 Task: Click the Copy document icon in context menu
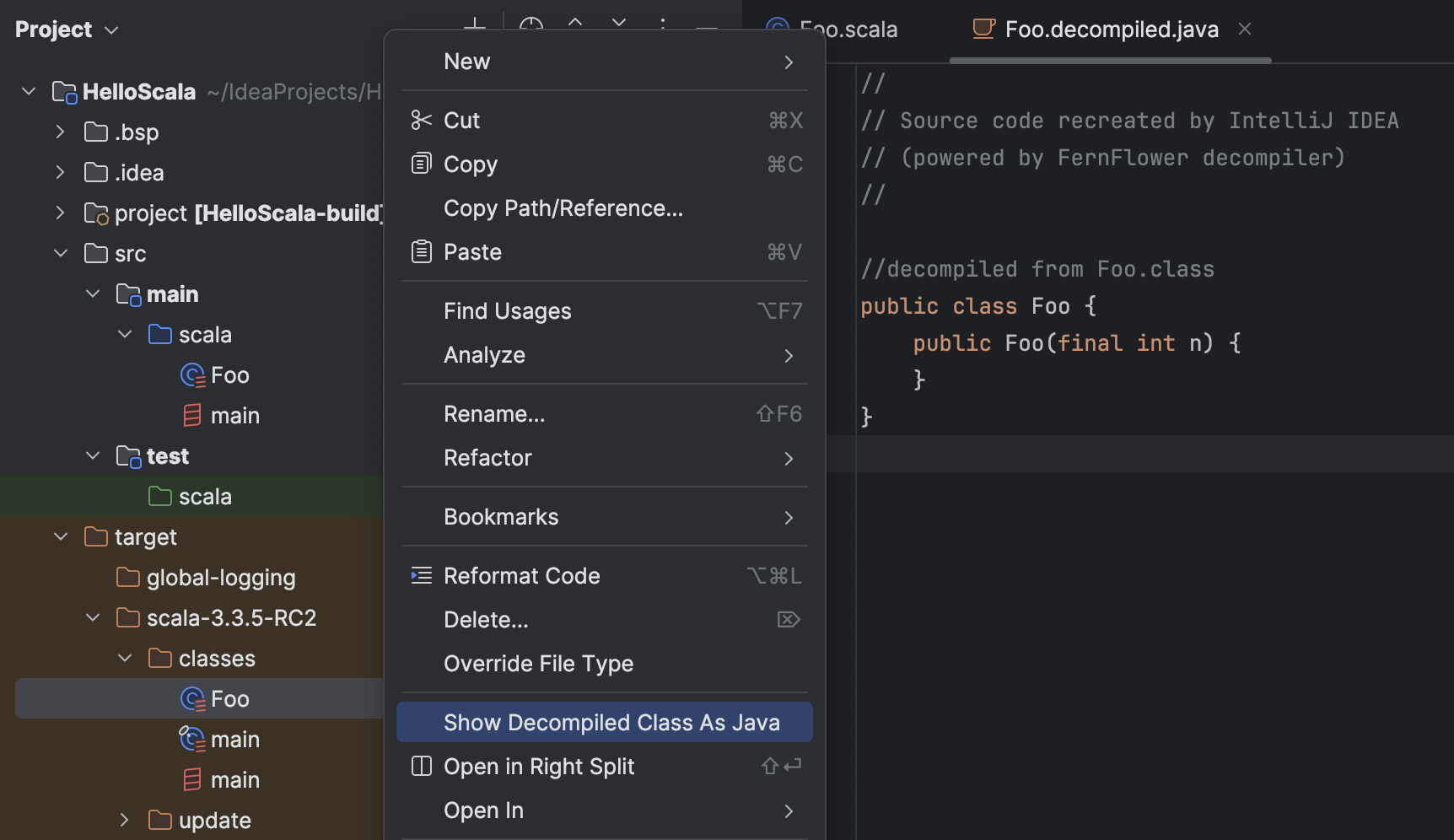(x=422, y=163)
